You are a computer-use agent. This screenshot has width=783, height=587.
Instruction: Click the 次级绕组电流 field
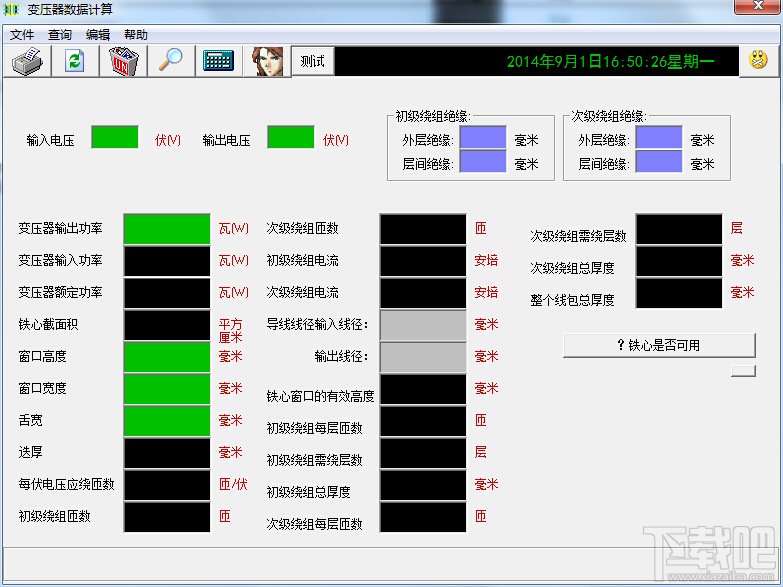pyautogui.click(x=423, y=293)
